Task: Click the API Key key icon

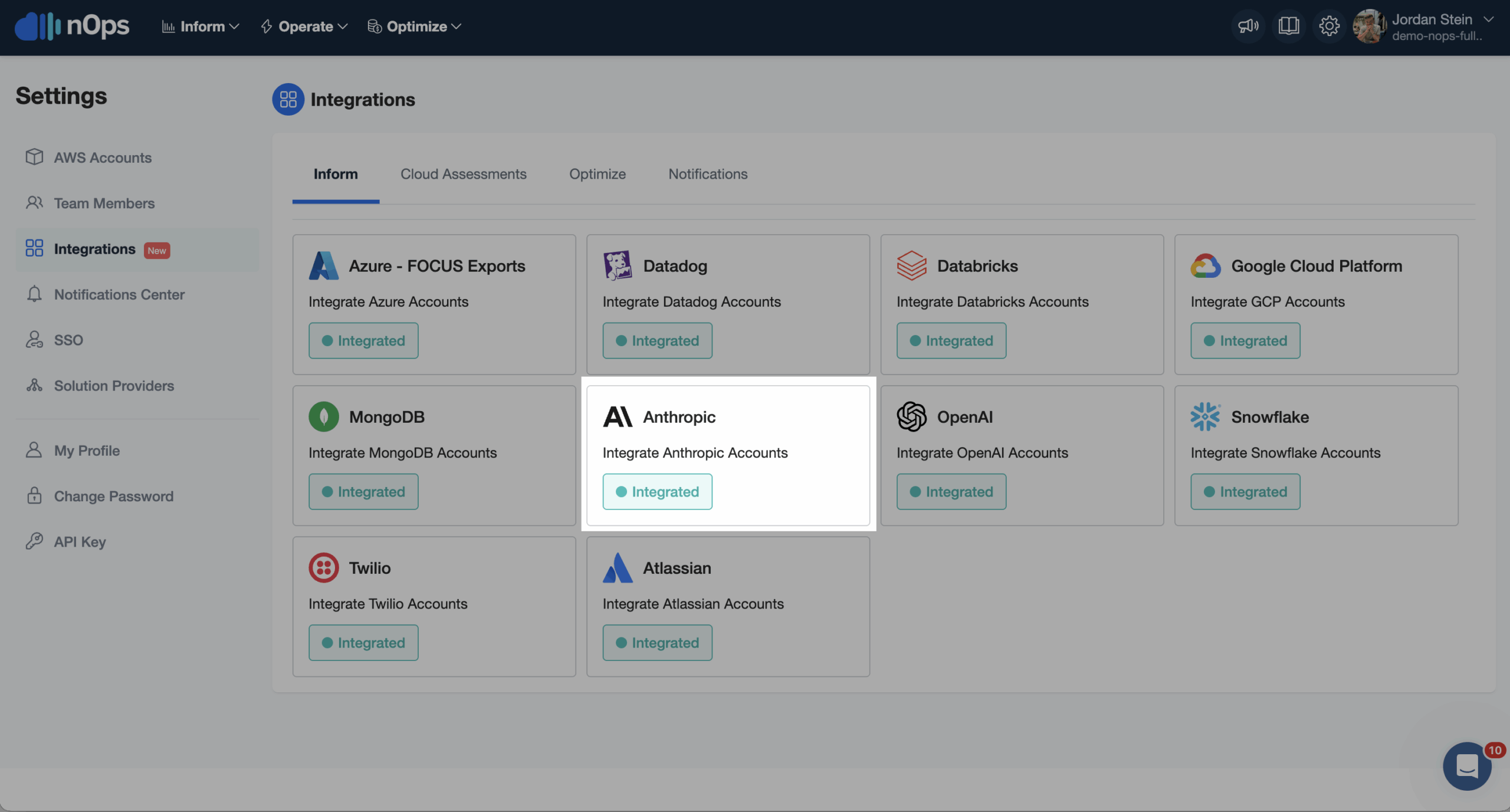Action: click(34, 541)
